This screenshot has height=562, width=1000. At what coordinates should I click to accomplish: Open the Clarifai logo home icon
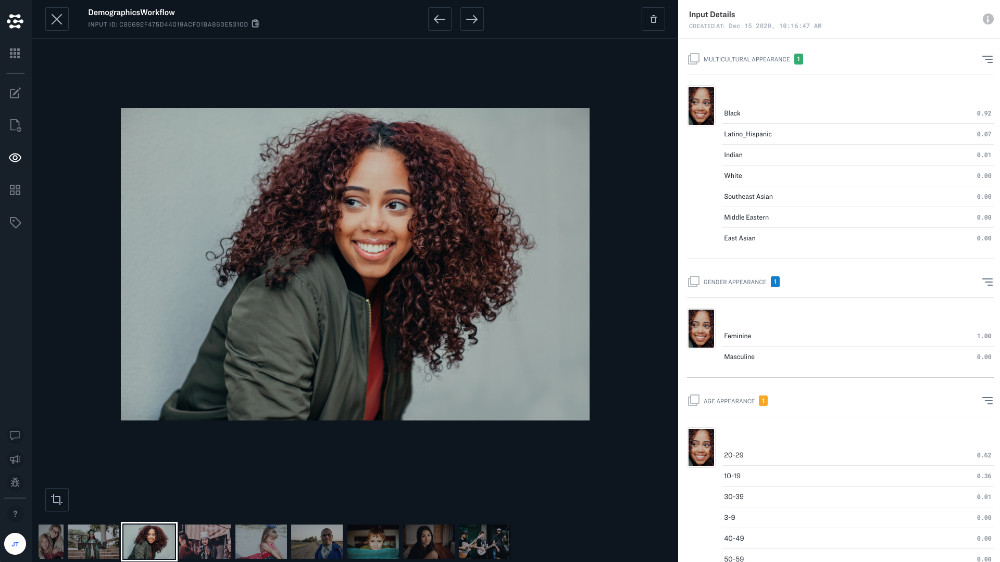(15, 20)
